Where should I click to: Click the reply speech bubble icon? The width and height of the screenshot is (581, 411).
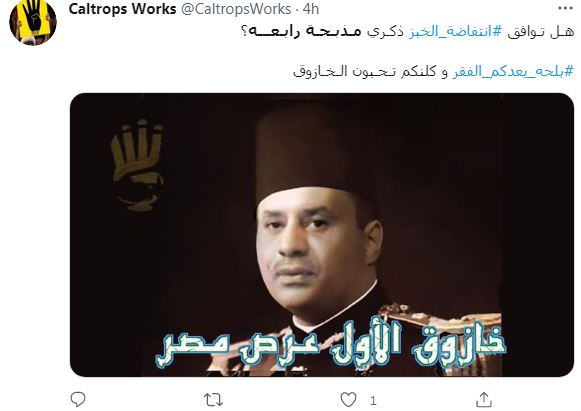[x=78, y=400]
